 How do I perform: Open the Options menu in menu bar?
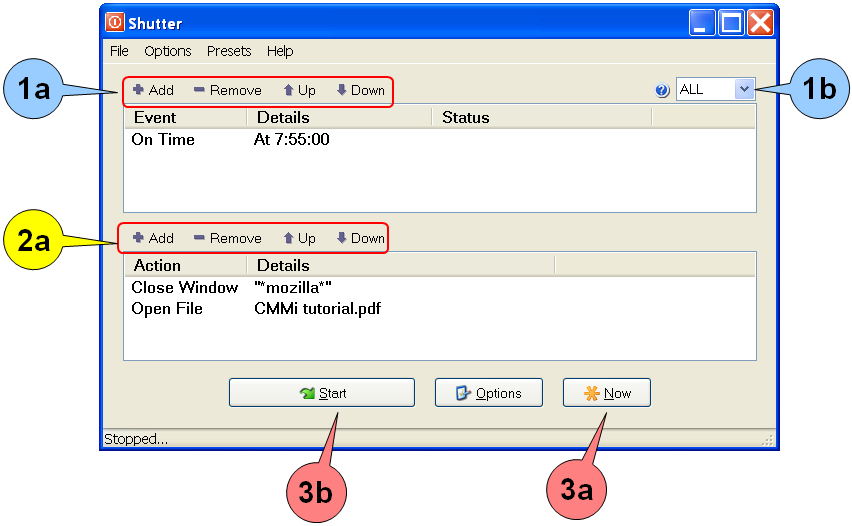[167, 51]
